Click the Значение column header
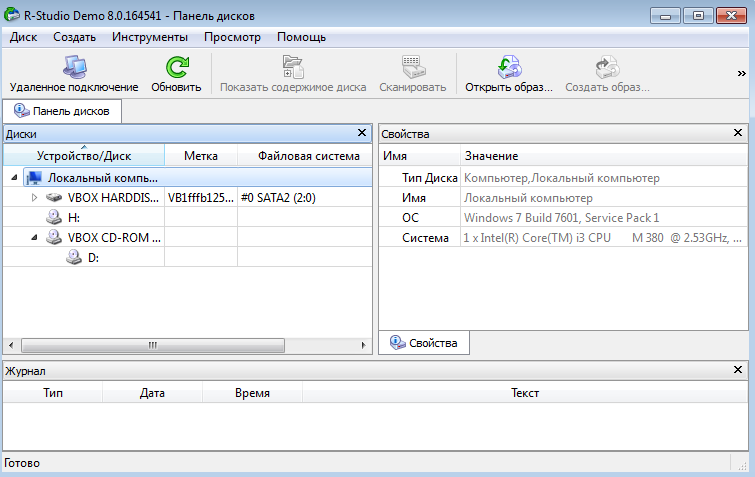The image size is (755, 477). click(x=604, y=155)
